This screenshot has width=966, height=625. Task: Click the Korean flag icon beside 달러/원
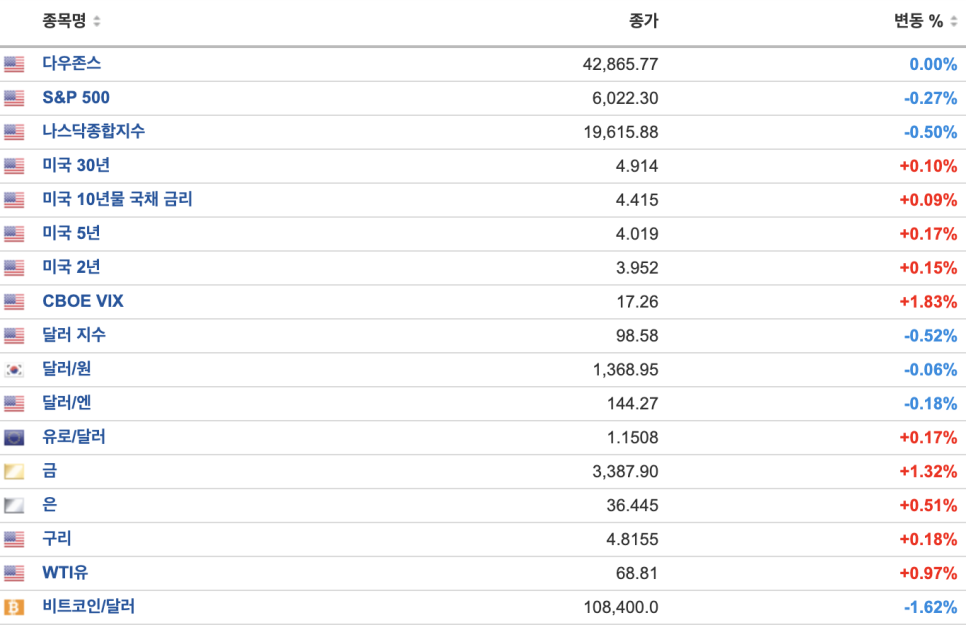coord(14,369)
